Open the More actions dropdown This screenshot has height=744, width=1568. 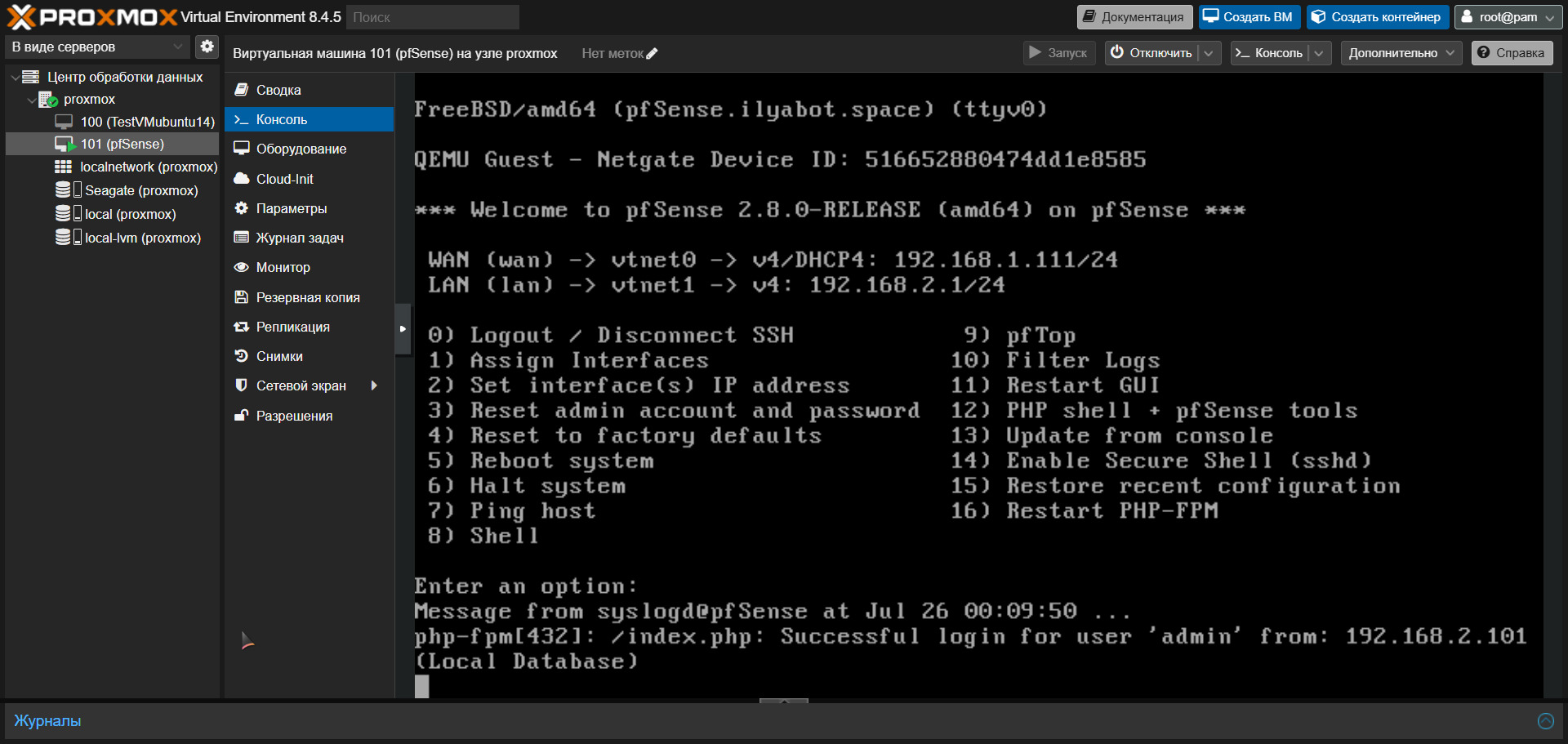[1401, 53]
